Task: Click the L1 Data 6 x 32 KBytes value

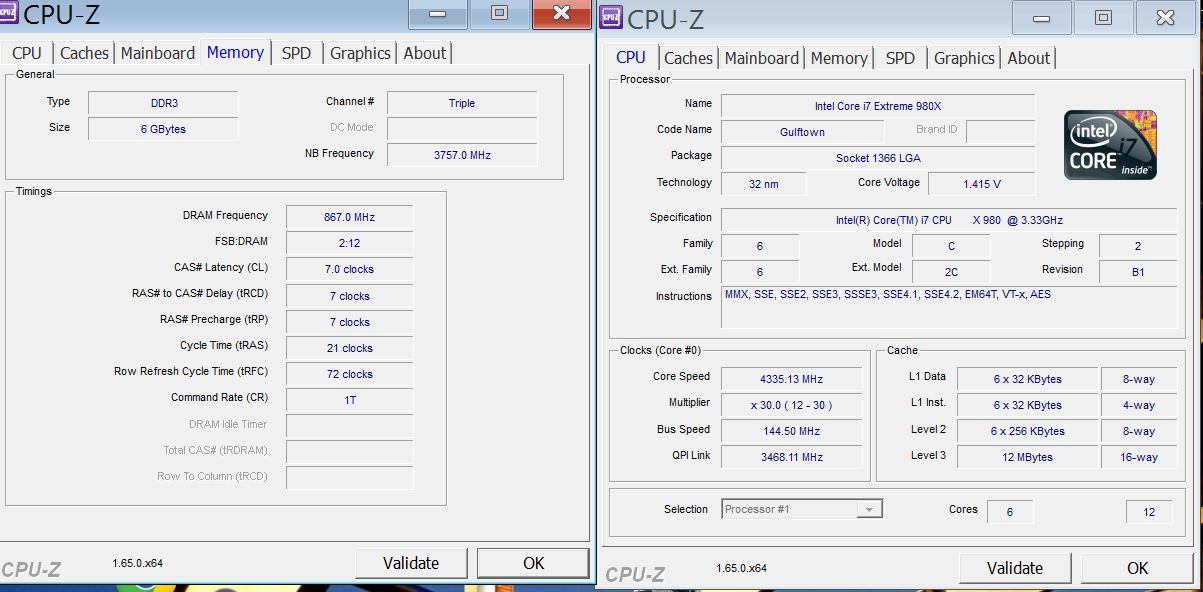Action: coord(1027,379)
